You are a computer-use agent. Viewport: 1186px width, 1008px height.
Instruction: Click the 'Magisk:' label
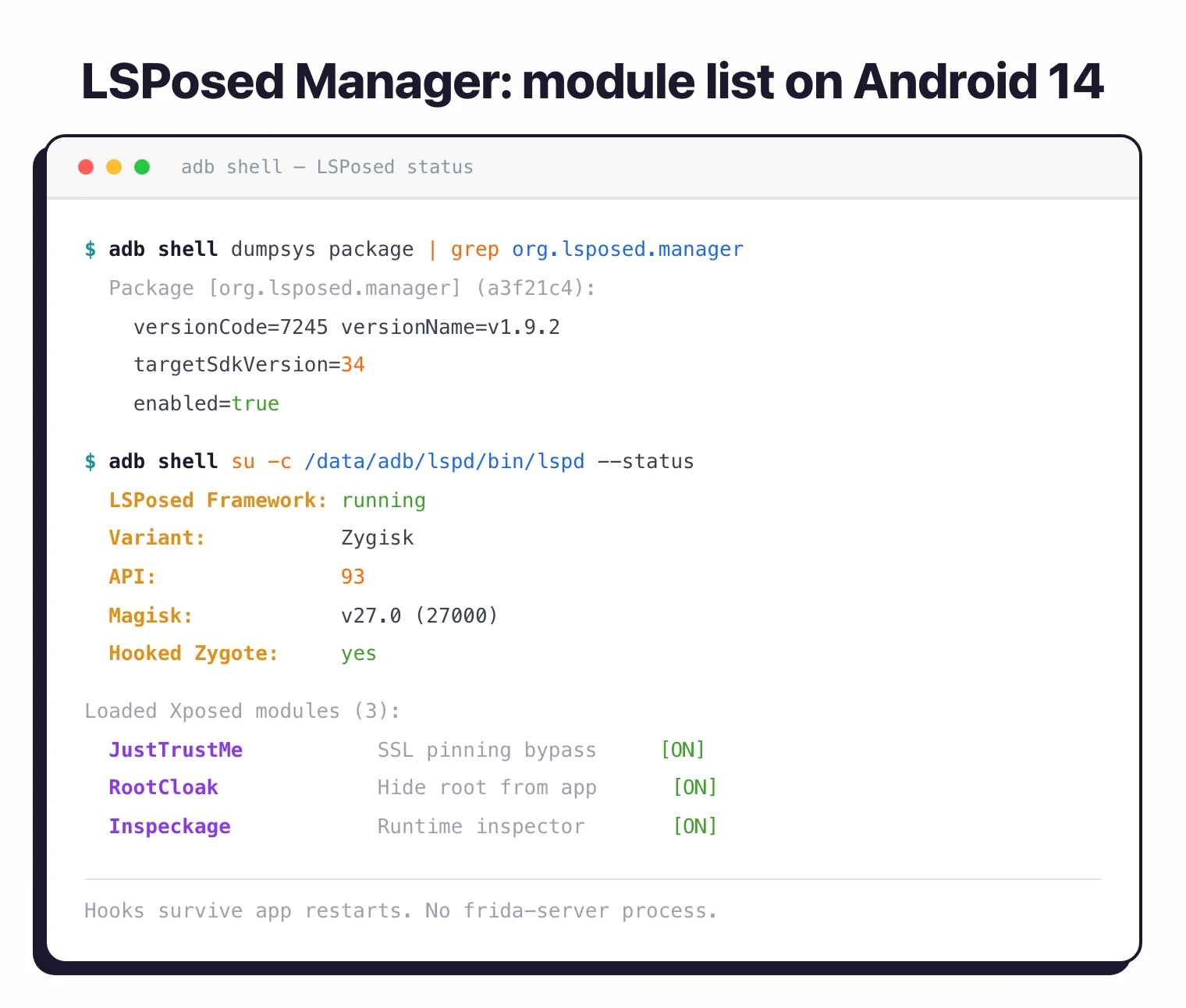[x=151, y=616]
